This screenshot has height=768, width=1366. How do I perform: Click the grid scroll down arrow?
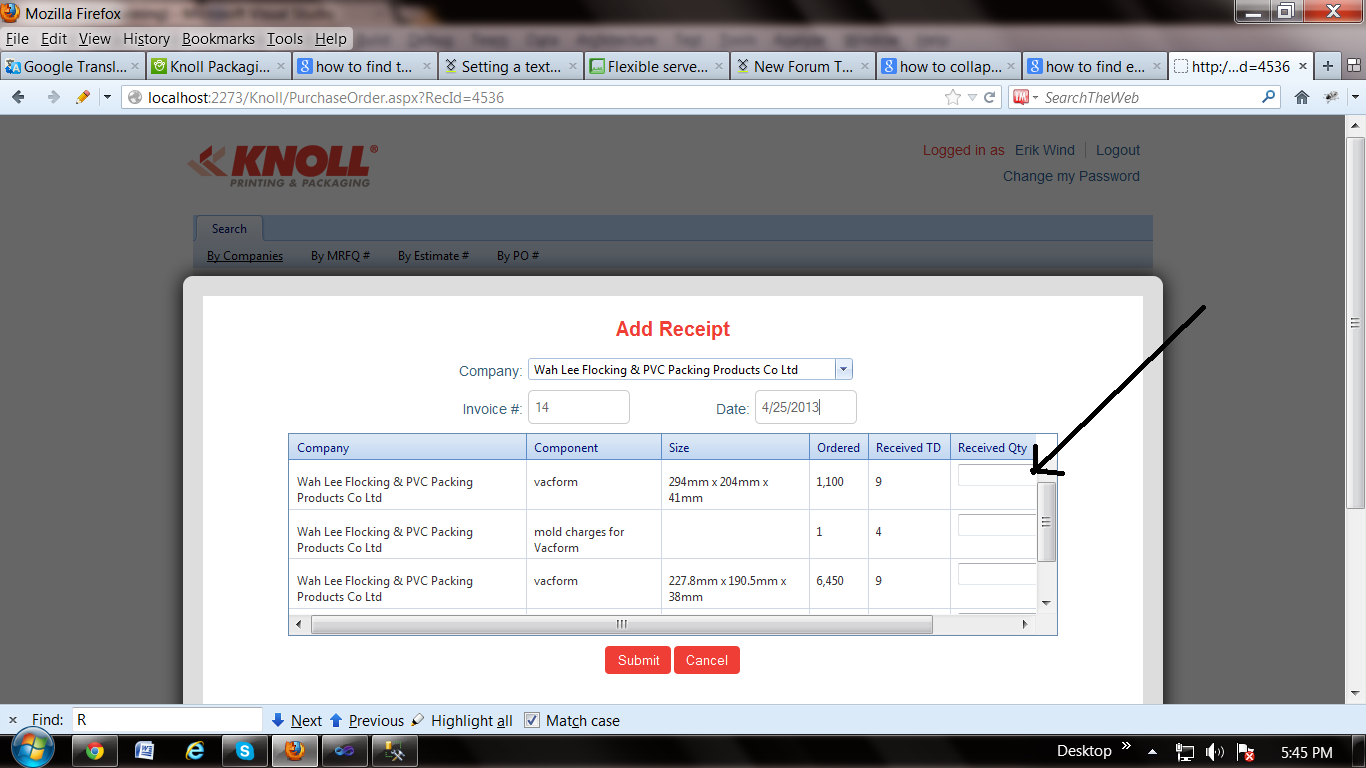1047,603
